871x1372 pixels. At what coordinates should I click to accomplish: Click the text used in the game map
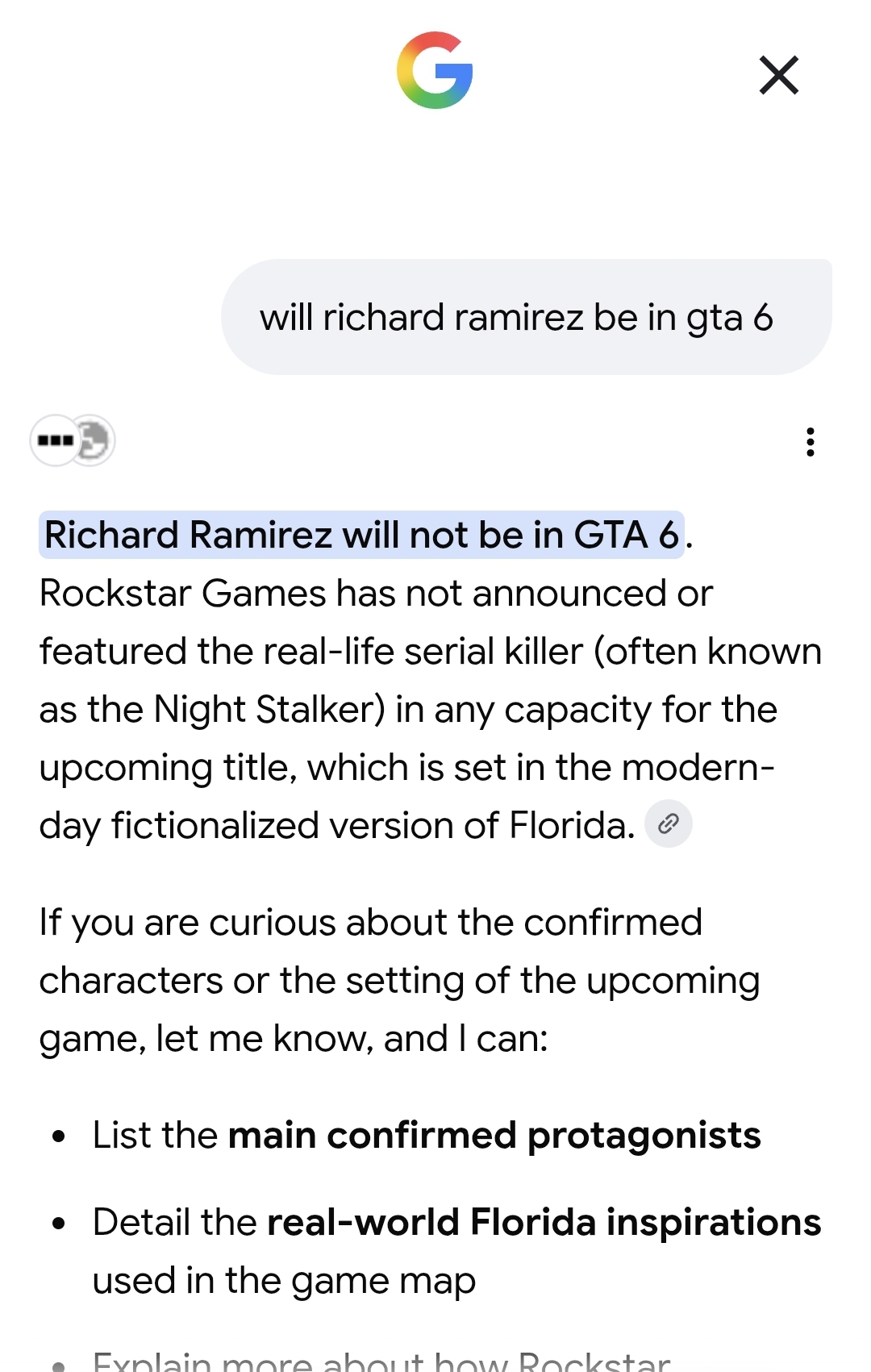click(x=284, y=1281)
